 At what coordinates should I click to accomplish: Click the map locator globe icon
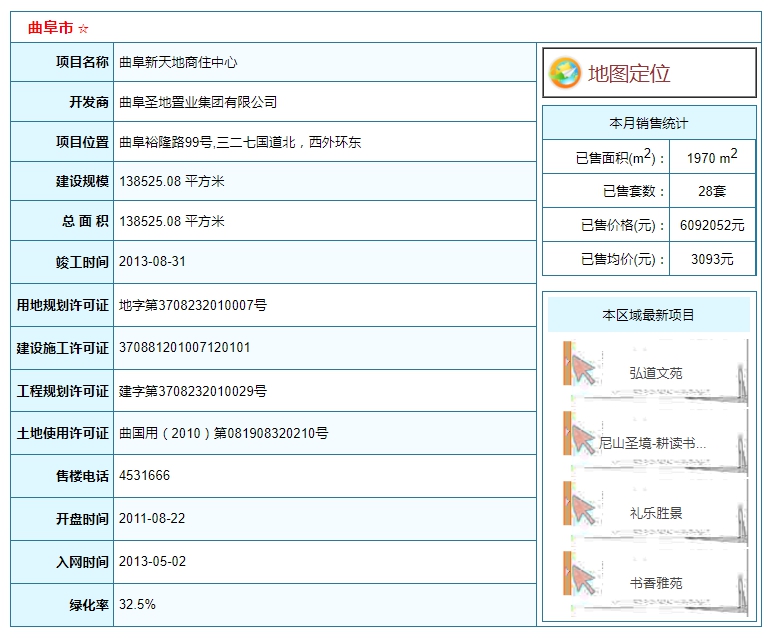[565, 73]
